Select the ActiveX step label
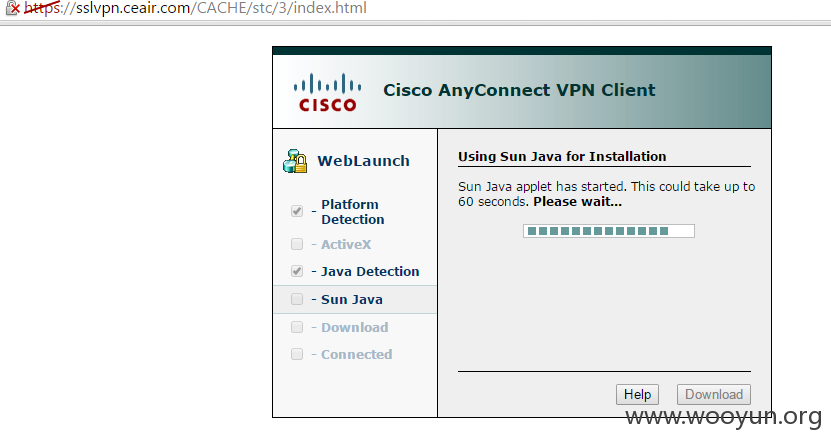The image size is (831, 445). pos(346,245)
